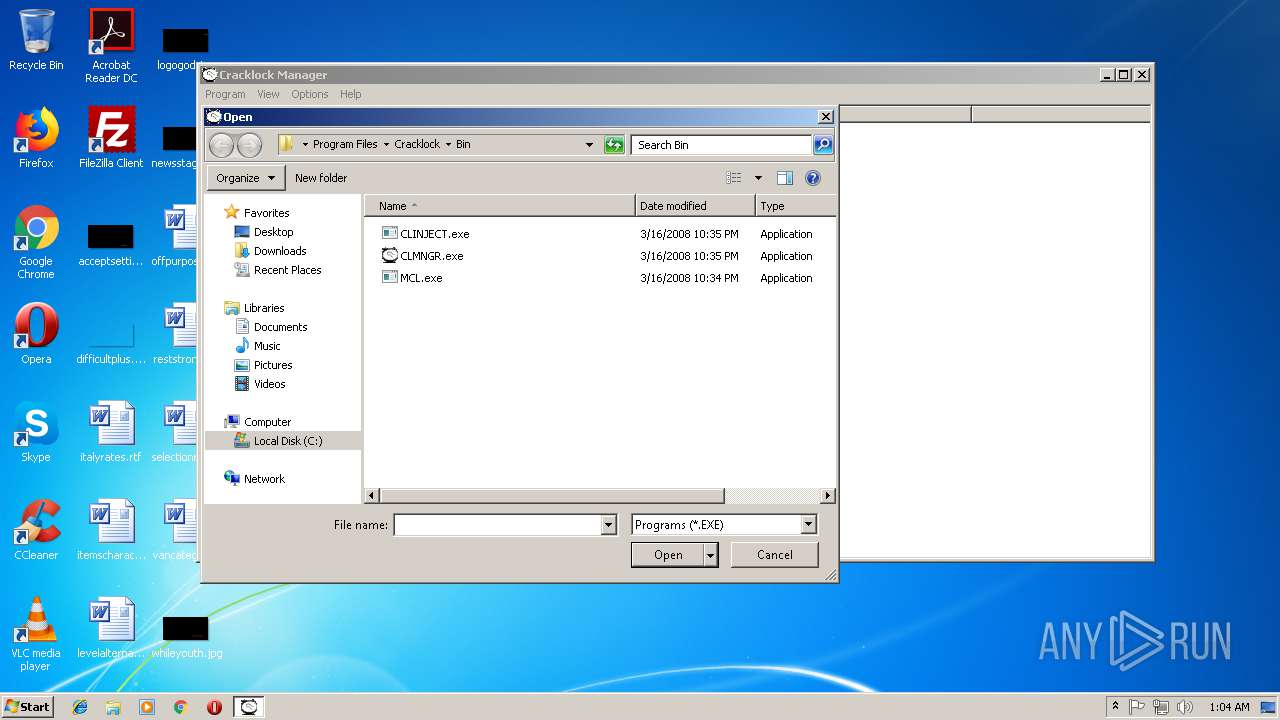This screenshot has width=1280, height=720.
Task: Click Windows Media Player taskbar icon
Action: [147, 707]
